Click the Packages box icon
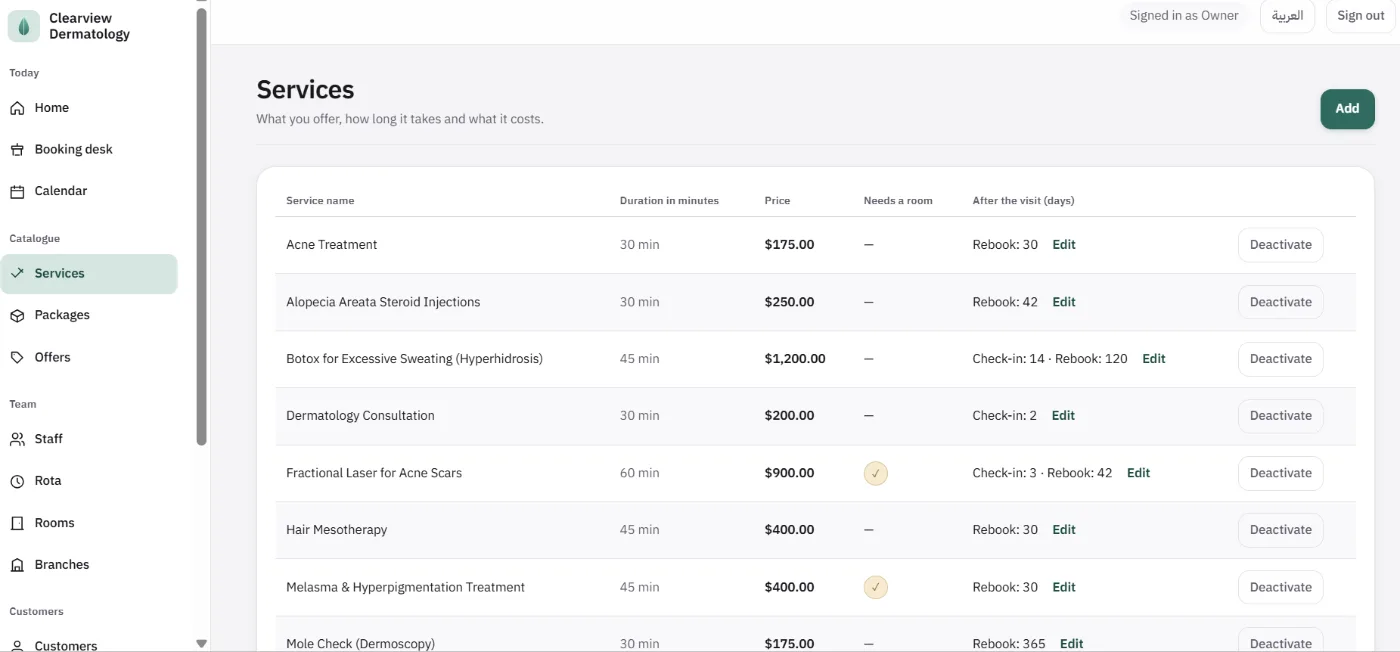This screenshot has height=652, width=1400. [17, 315]
